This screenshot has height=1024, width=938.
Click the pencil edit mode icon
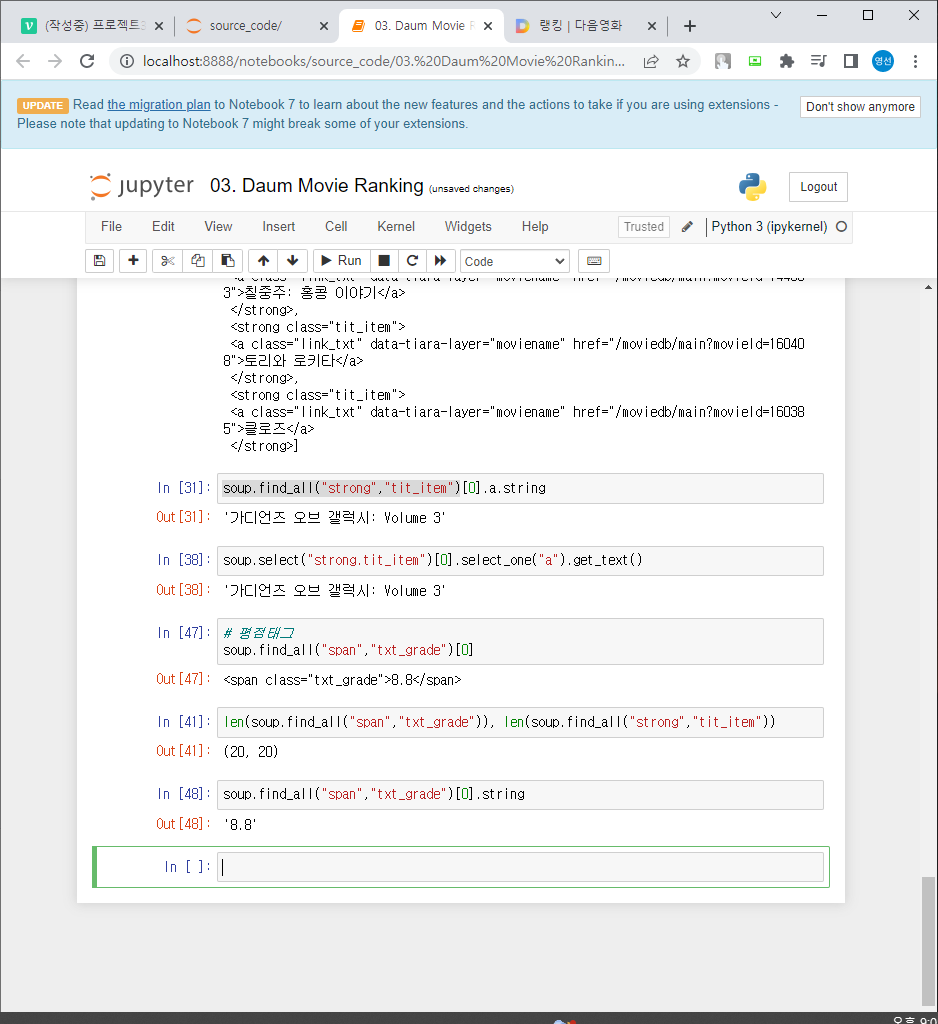(687, 227)
